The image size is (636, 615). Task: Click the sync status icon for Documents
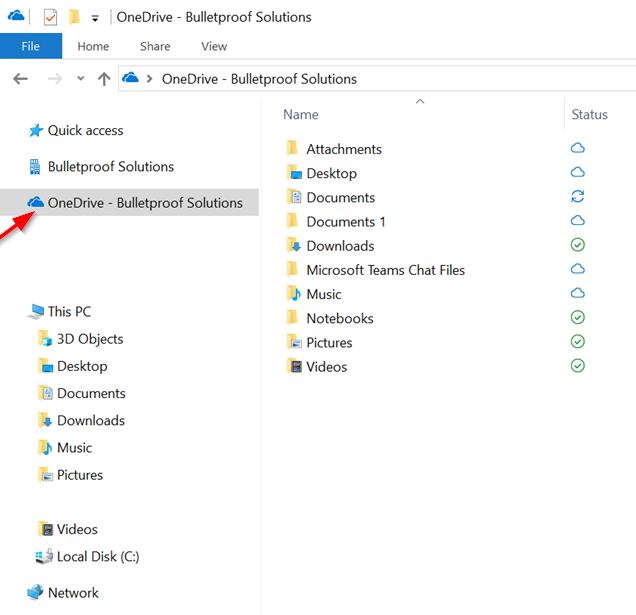(x=577, y=197)
